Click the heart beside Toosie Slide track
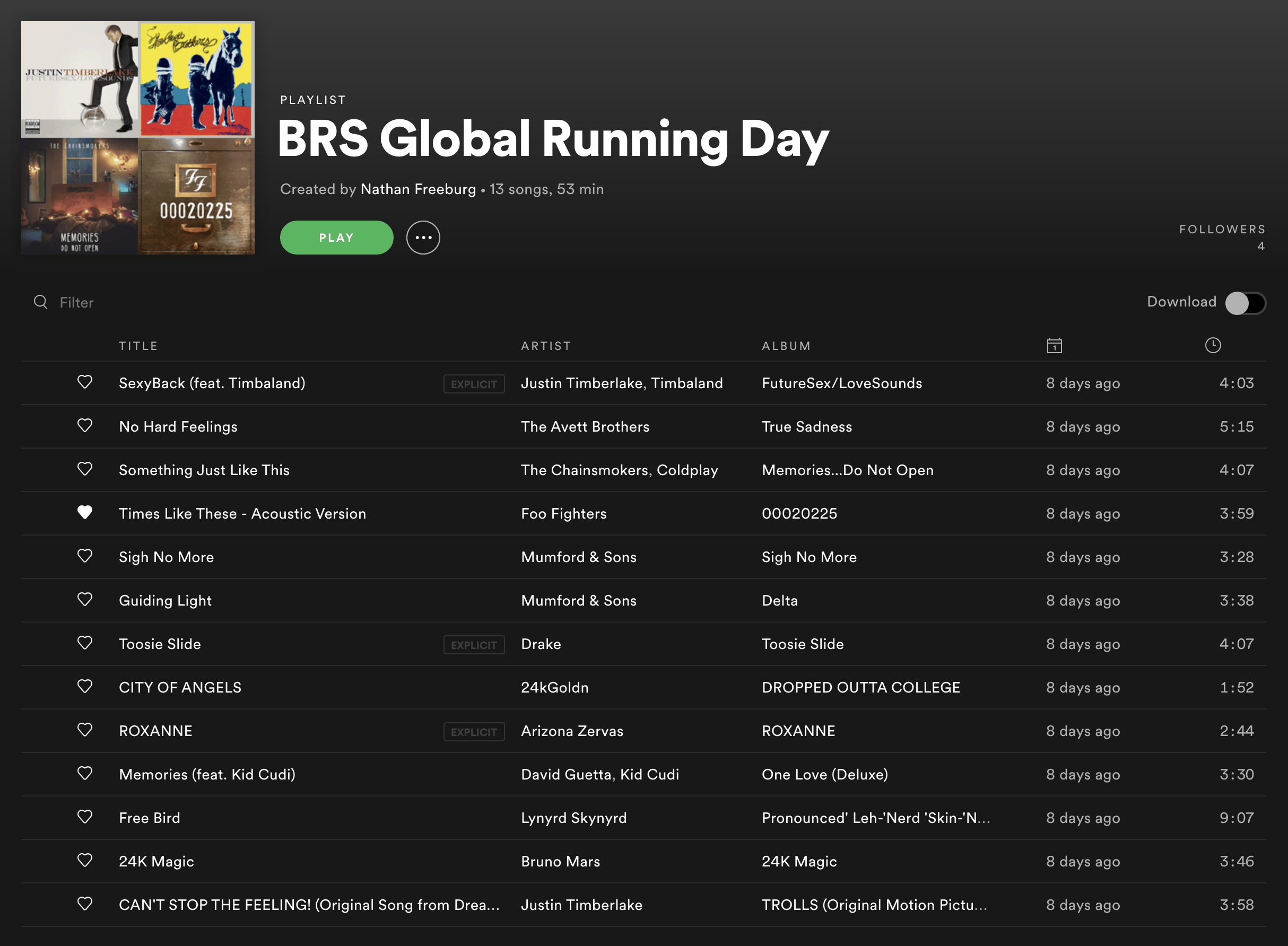1288x946 pixels. click(x=85, y=643)
